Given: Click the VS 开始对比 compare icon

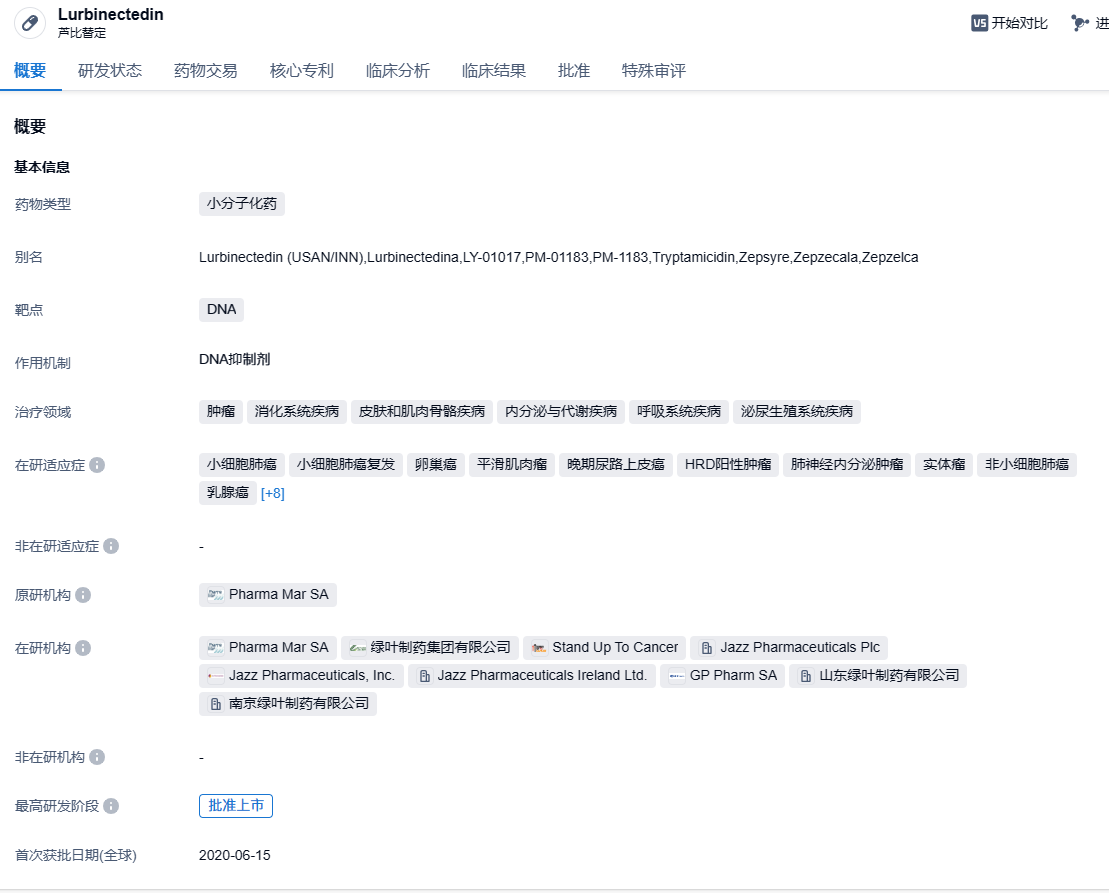Looking at the screenshot, I should (x=979, y=23).
